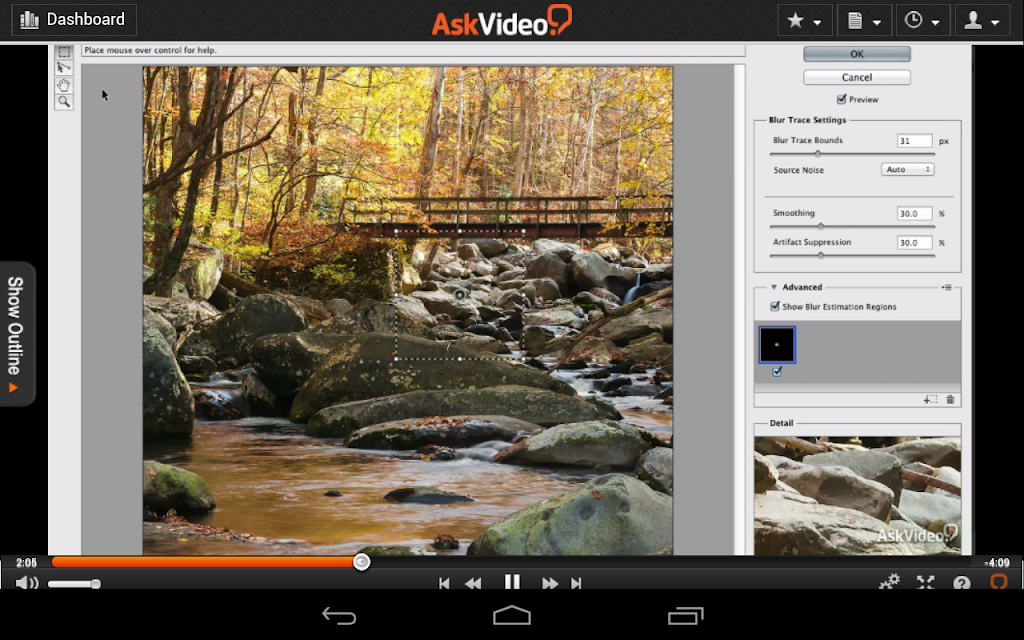Adjust the Blur Trace Bounds slider

[x=817, y=153]
